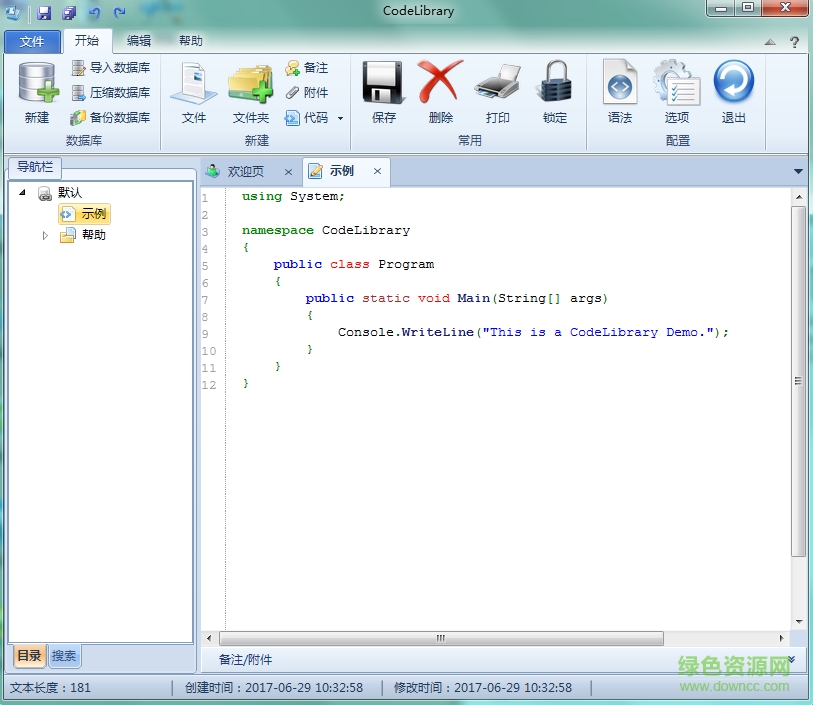Switch to the 搜索 tab at bottom left
This screenshot has height=705, width=813.
click(x=63, y=656)
